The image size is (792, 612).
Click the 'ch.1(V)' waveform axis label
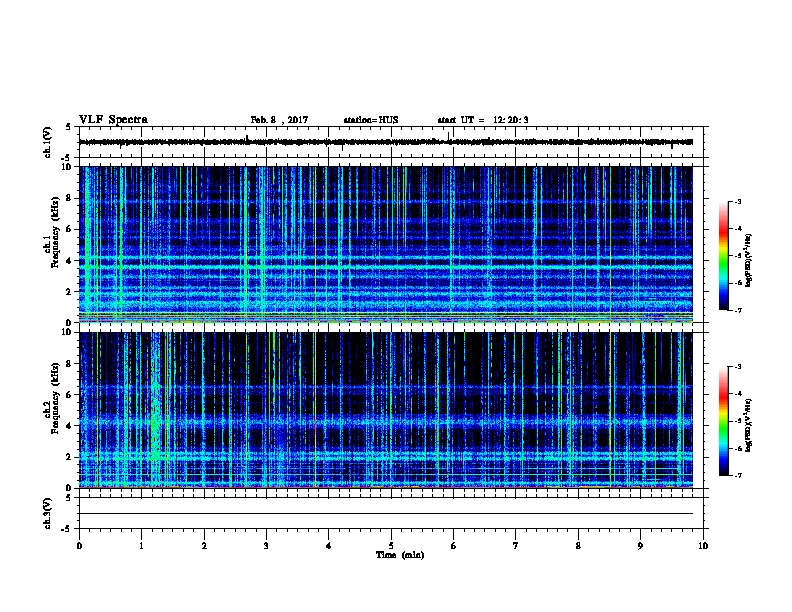pos(47,142)
